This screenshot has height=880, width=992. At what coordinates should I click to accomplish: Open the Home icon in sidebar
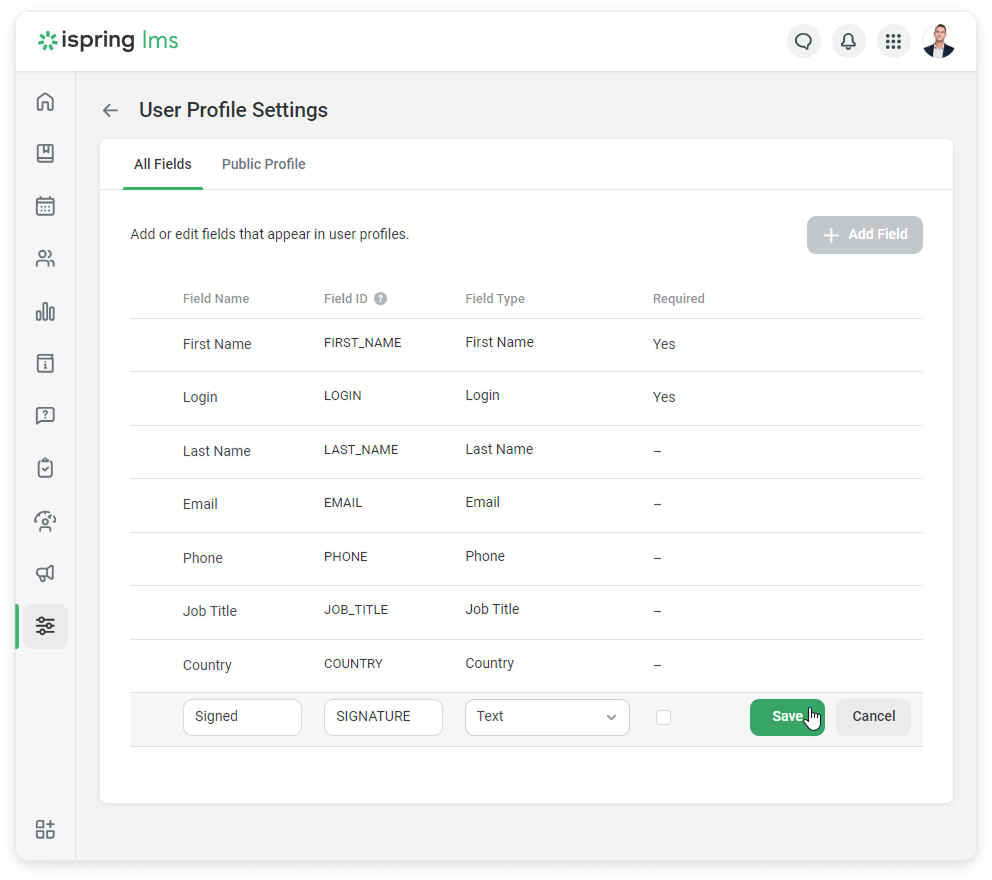45,102
